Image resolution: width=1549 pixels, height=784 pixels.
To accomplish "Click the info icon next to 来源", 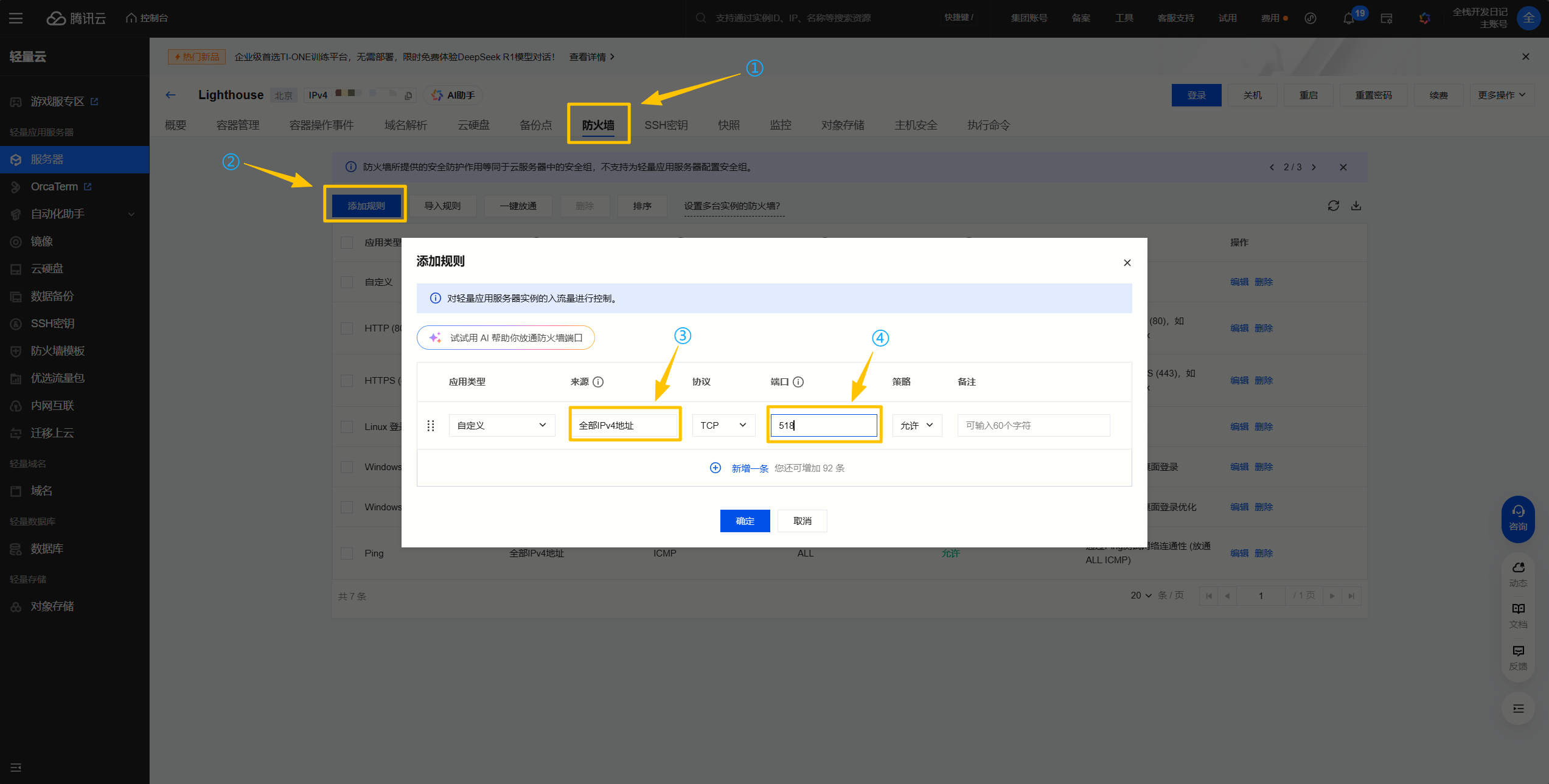I will (x=598, y=382).
